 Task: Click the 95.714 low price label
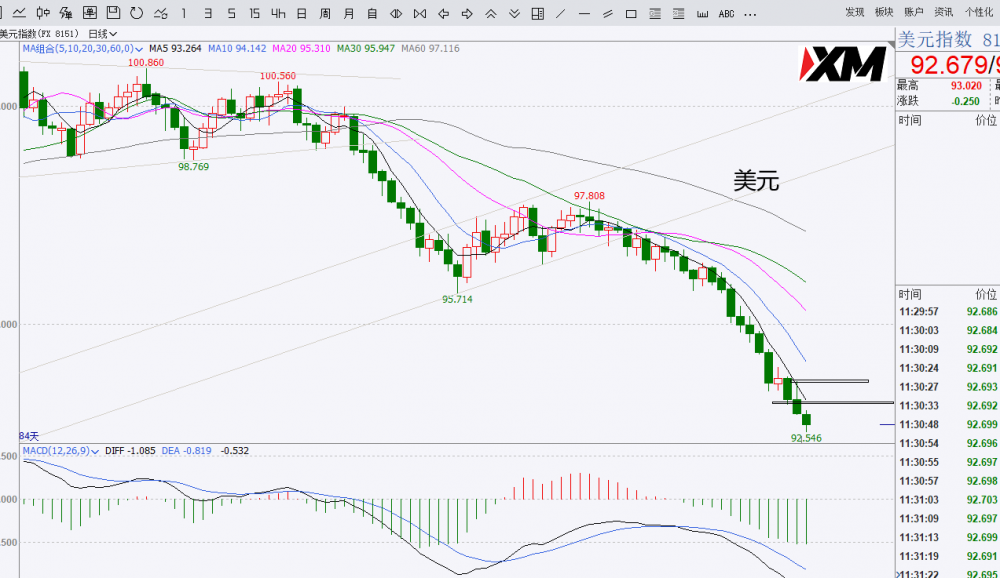coord(457,299)
